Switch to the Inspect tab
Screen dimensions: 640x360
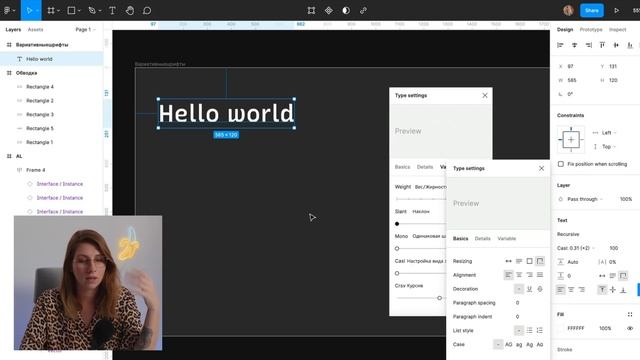point(617,29)
